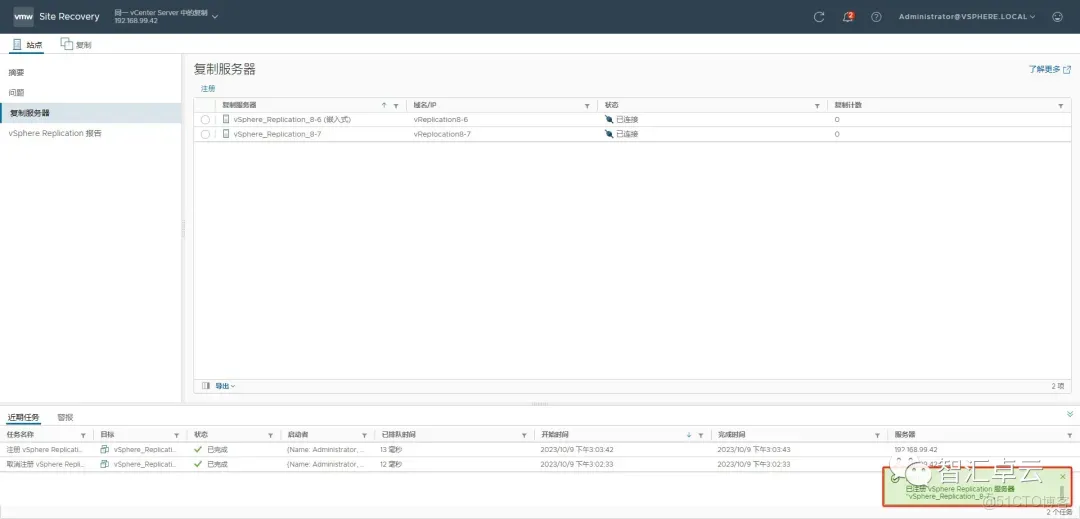This screenshot has height=519, width=1080.
Task: Click target icon in 注册 task row
Action: coord(105,449)
